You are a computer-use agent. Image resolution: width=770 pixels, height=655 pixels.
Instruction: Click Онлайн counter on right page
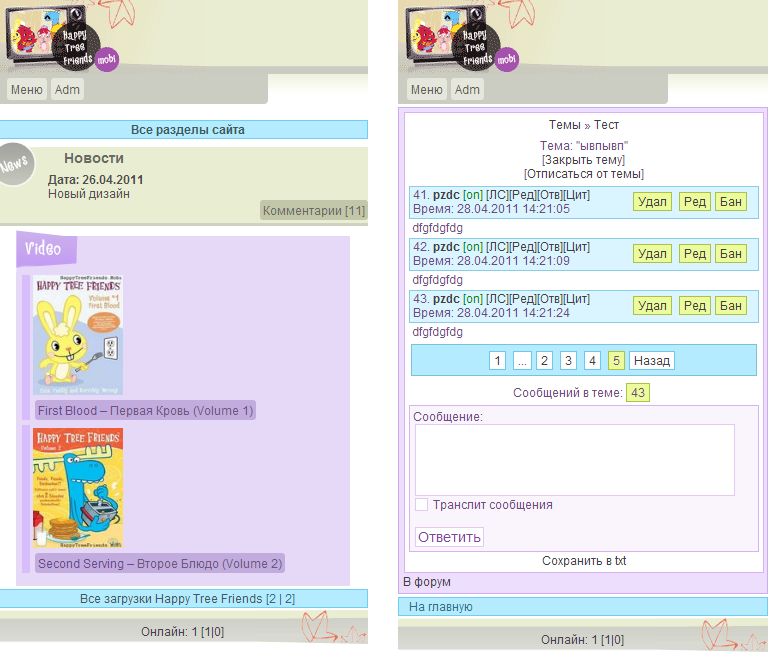pos(582,639)
